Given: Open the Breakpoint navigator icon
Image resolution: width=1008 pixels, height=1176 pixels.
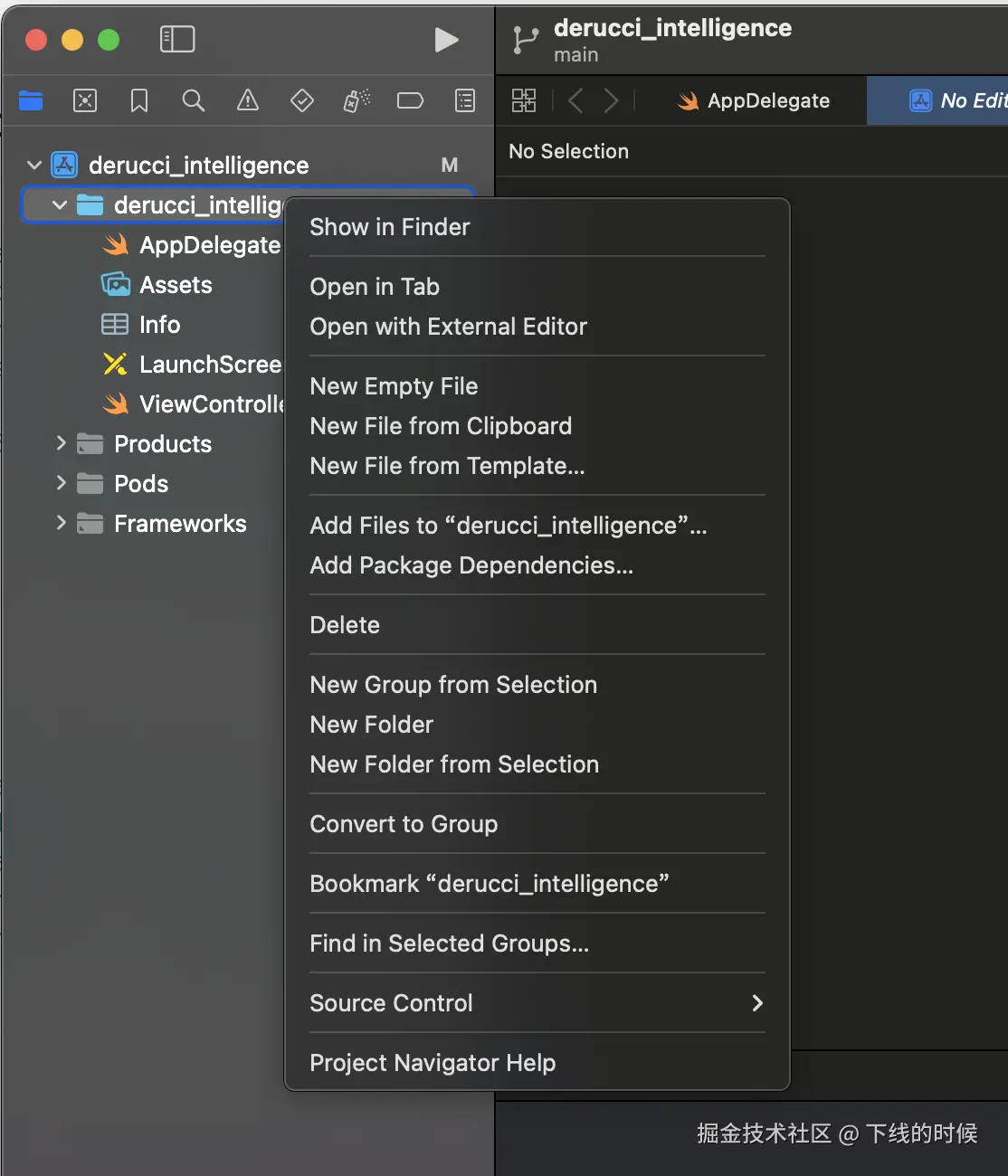Looking at the screenshot, I should 410,100.
